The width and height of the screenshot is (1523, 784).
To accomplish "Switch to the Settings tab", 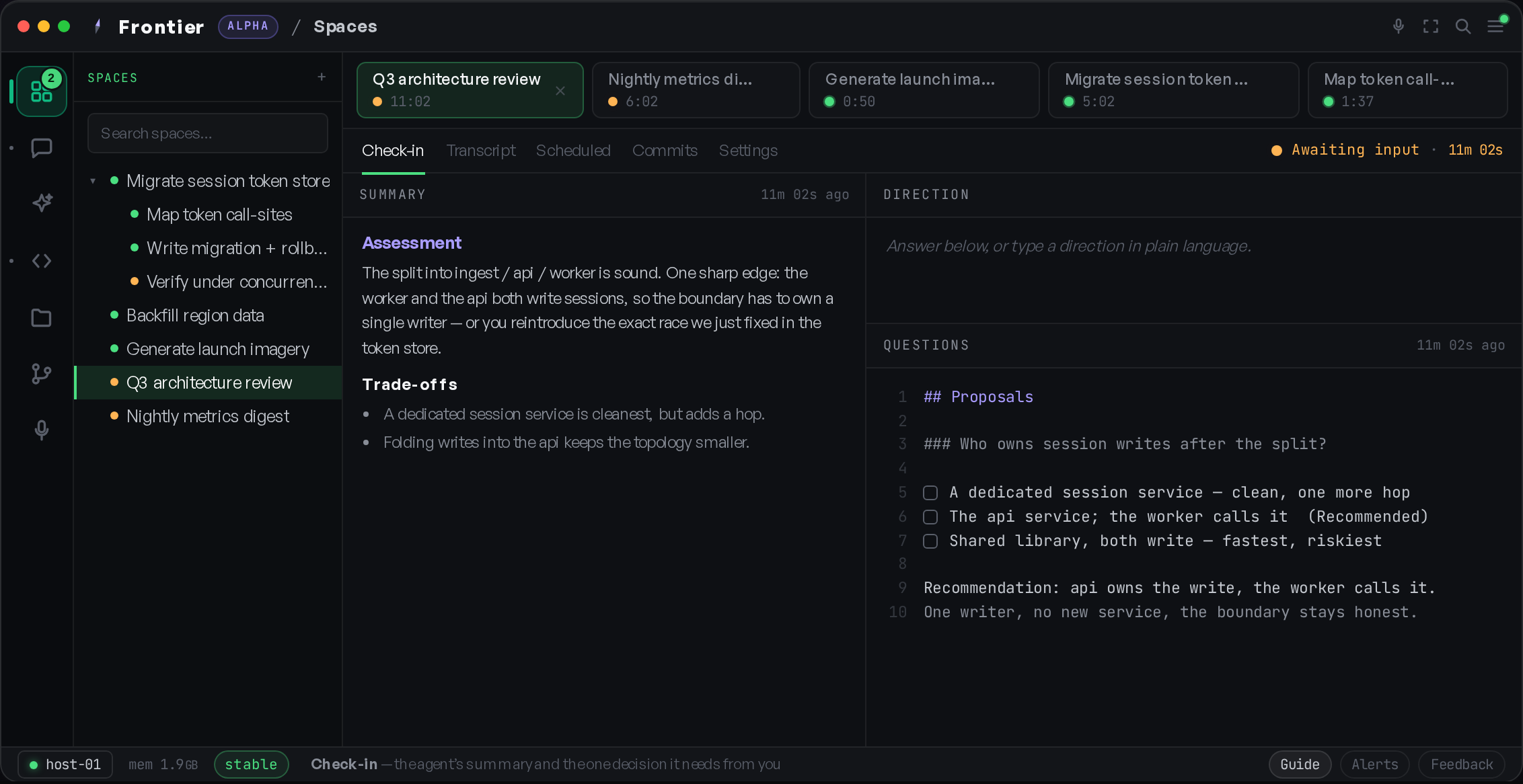I will click(x=748, y=151).
